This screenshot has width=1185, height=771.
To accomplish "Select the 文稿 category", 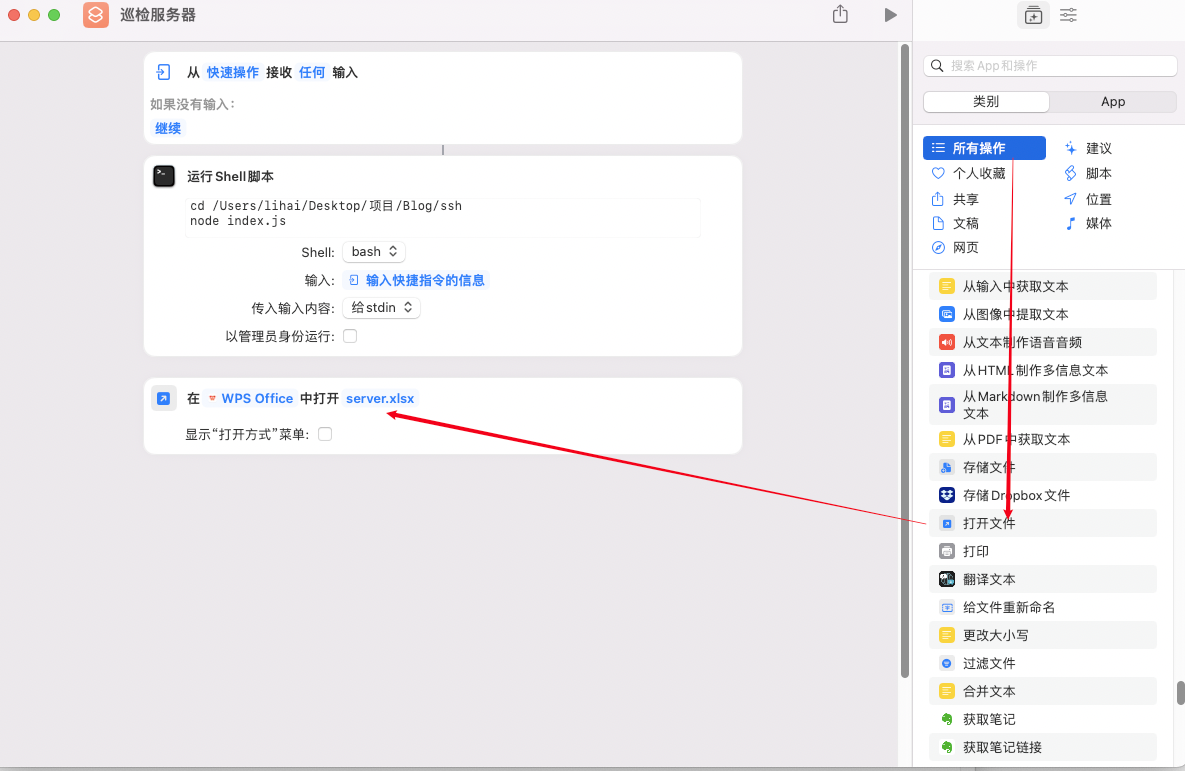I will click(x=955, y=223).
